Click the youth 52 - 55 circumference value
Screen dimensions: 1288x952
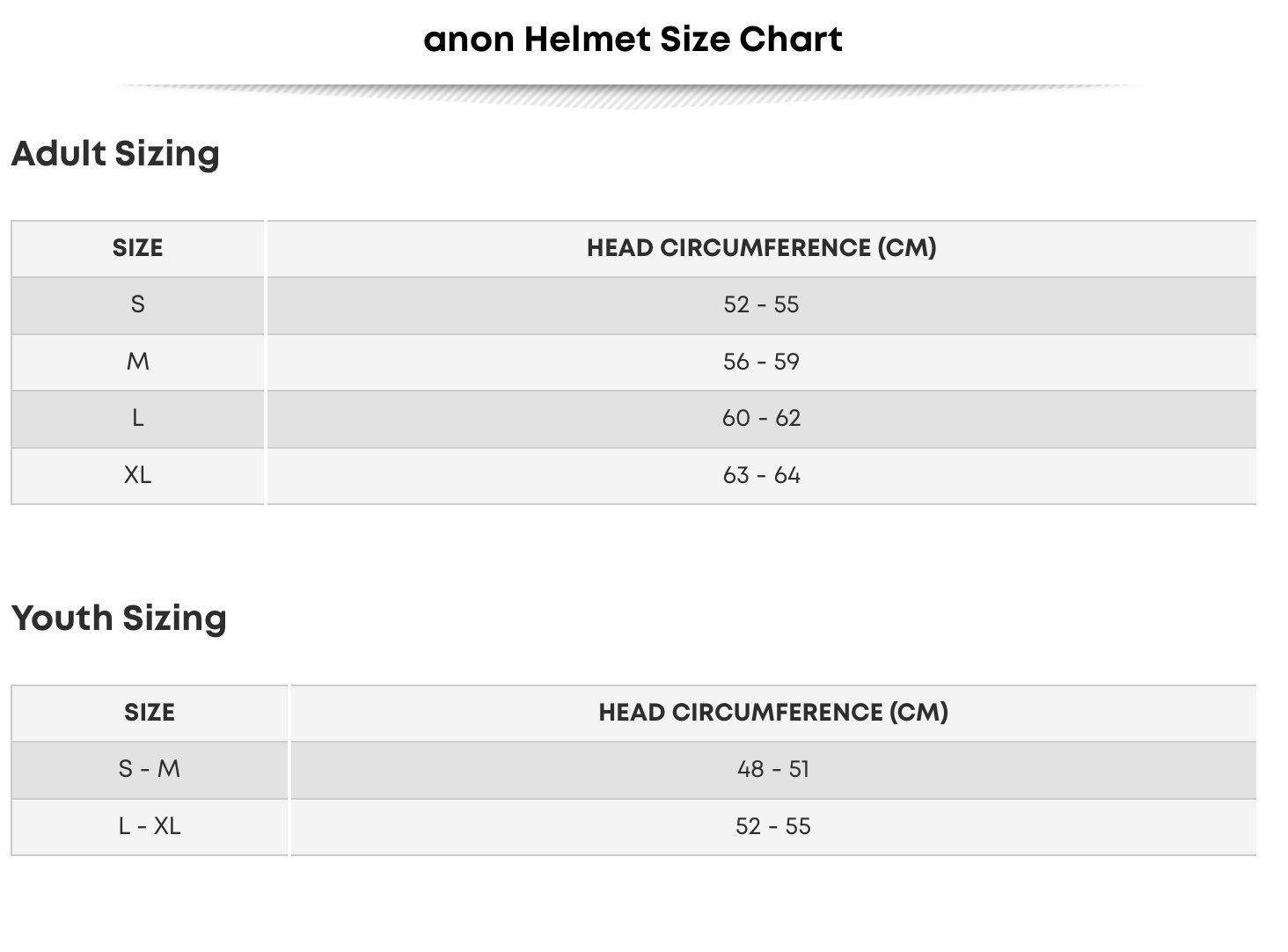773,827
